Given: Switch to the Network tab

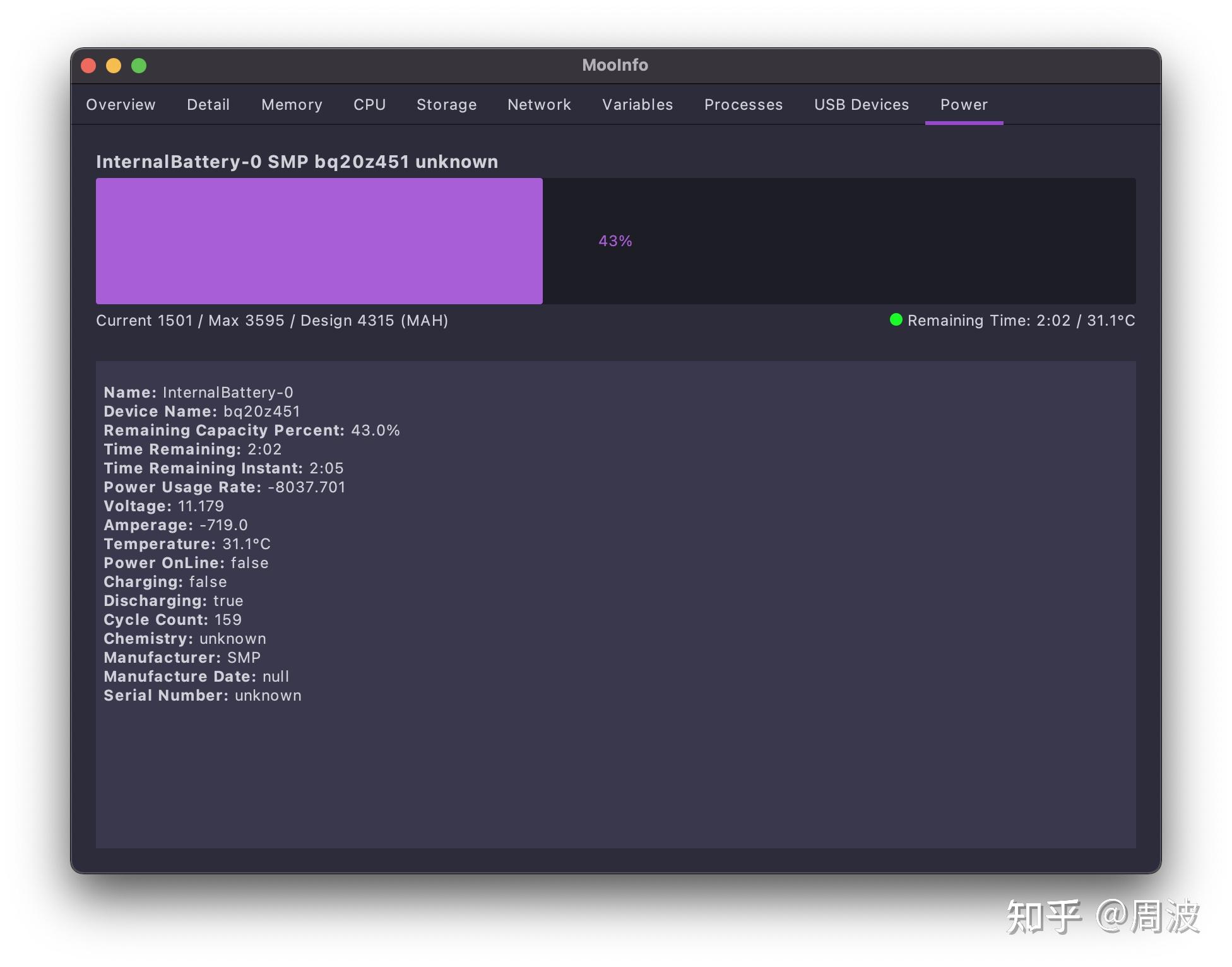Looking at the screenshot, I should 539,105.
